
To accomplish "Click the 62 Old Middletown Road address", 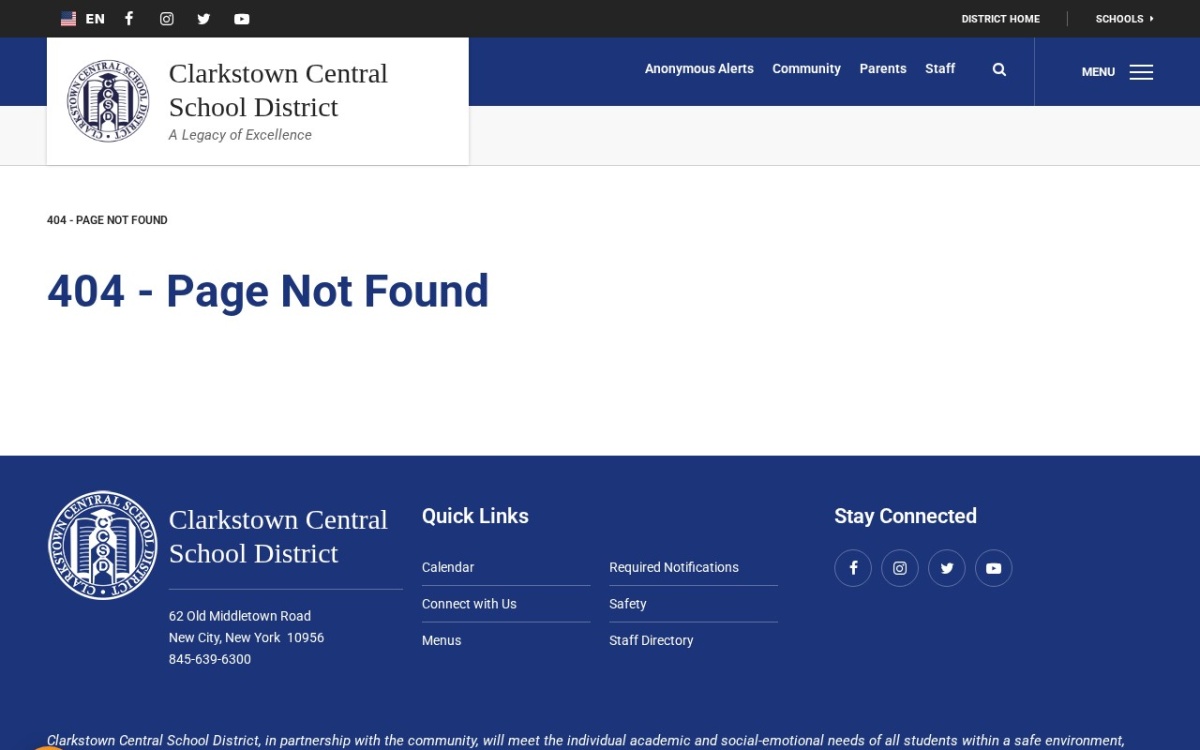I will tap(240, 616).
